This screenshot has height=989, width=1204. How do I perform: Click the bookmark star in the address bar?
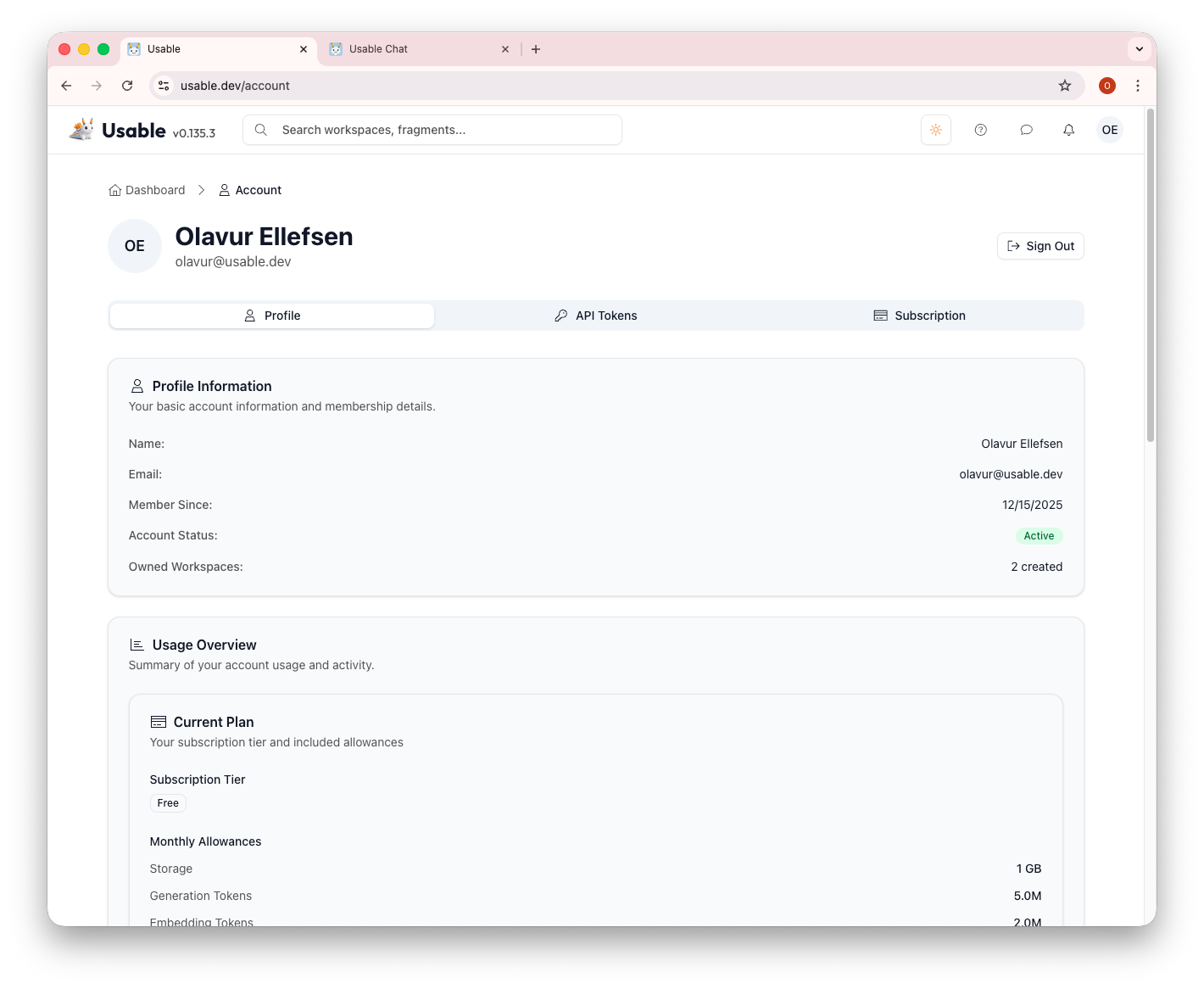point(1065,86)
